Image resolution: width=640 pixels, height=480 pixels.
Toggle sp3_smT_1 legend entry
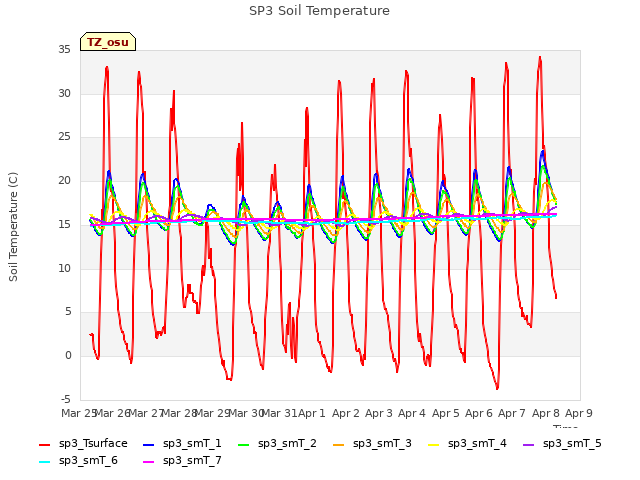pyautogui.click(x=182, y=444)
